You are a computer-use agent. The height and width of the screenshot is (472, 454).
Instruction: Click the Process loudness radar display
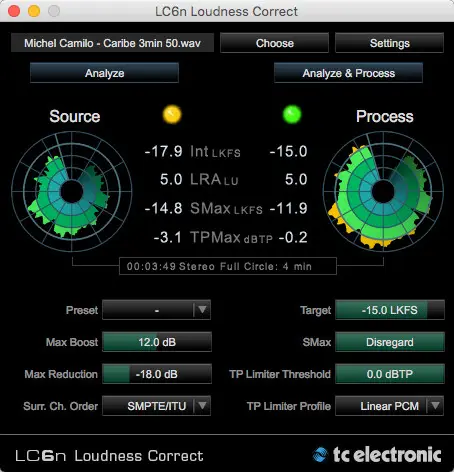(383, 192)
